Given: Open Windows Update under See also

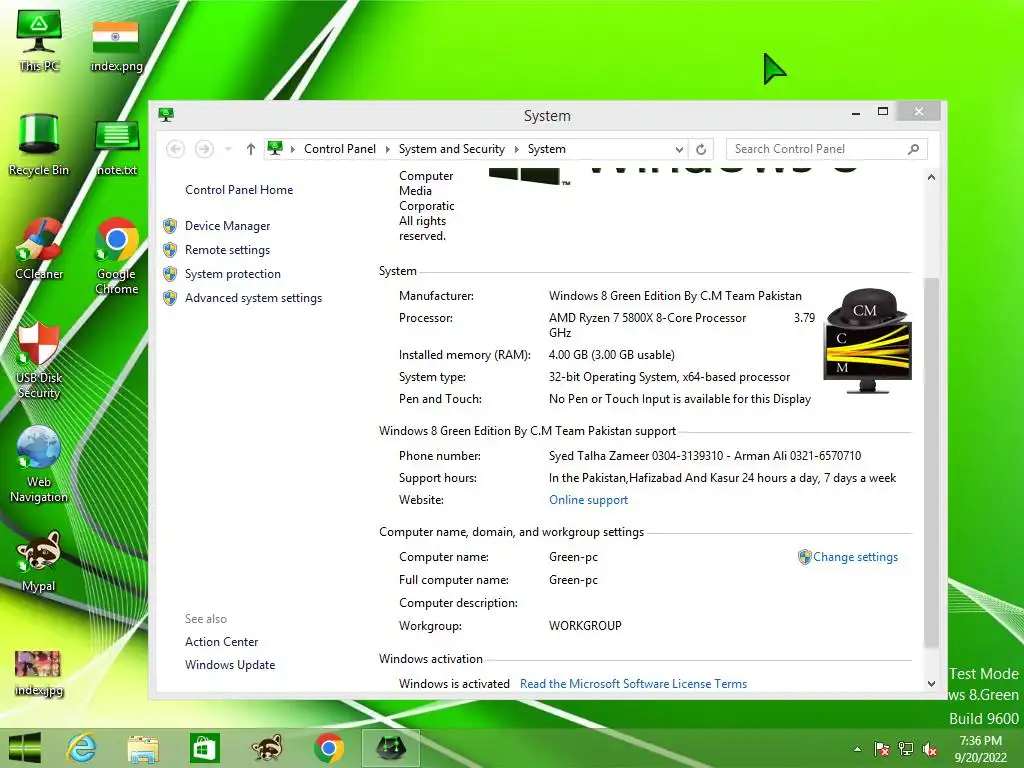Looking at the screenshot, I should pos(230,664).
